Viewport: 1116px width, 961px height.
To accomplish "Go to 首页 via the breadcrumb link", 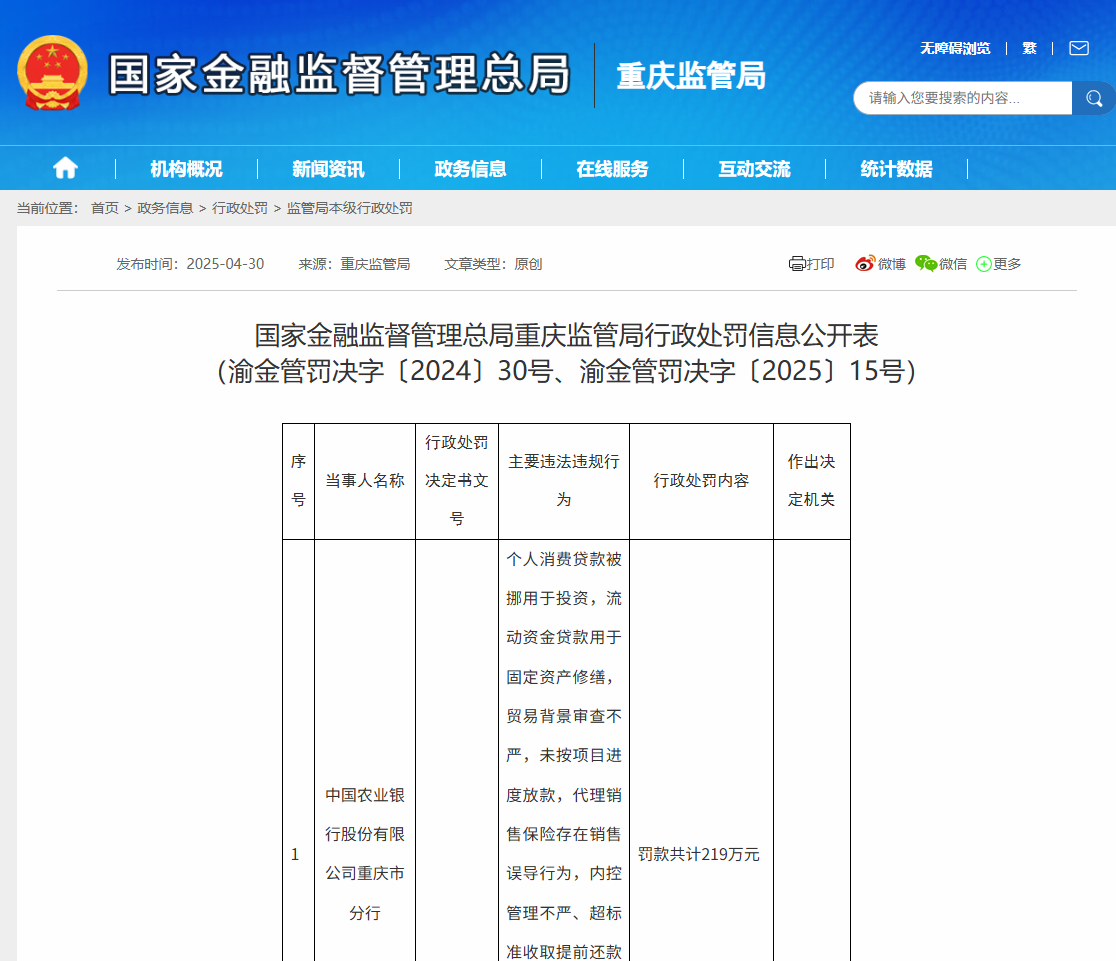I will click(x=106, y=208).
